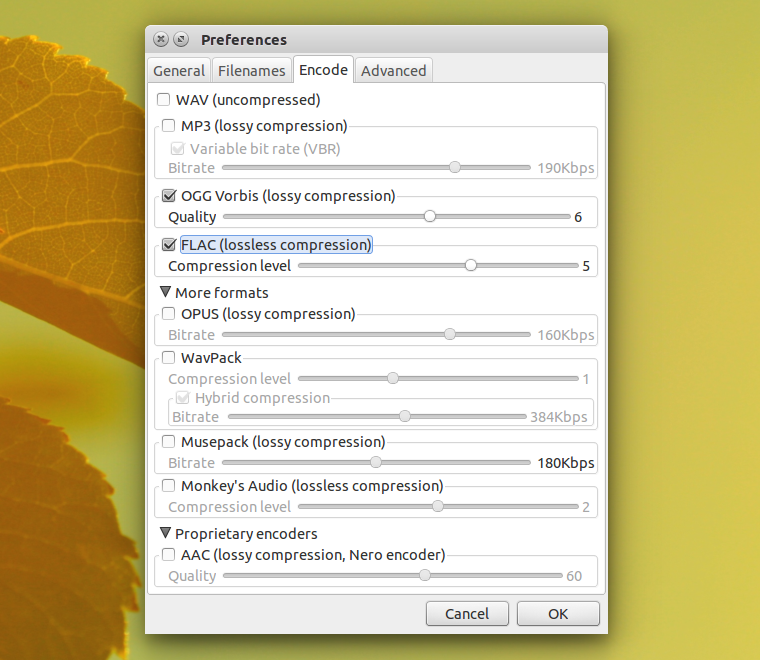This screenshot has width=760, height=660.
Task: Click the FLAC Compression level slider handle
Action: (x=471, y=265)
